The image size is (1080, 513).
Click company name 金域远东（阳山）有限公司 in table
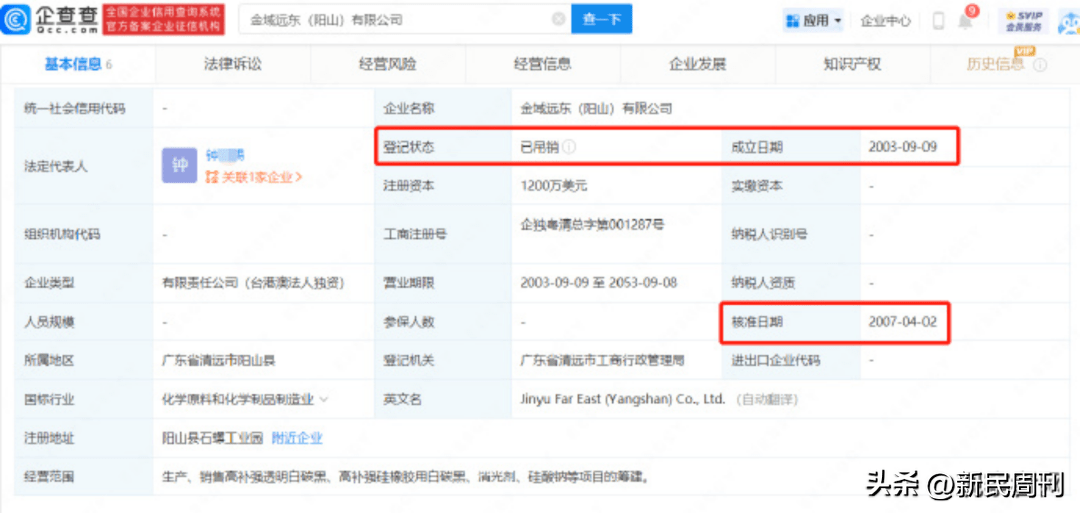tap(596, 108)
